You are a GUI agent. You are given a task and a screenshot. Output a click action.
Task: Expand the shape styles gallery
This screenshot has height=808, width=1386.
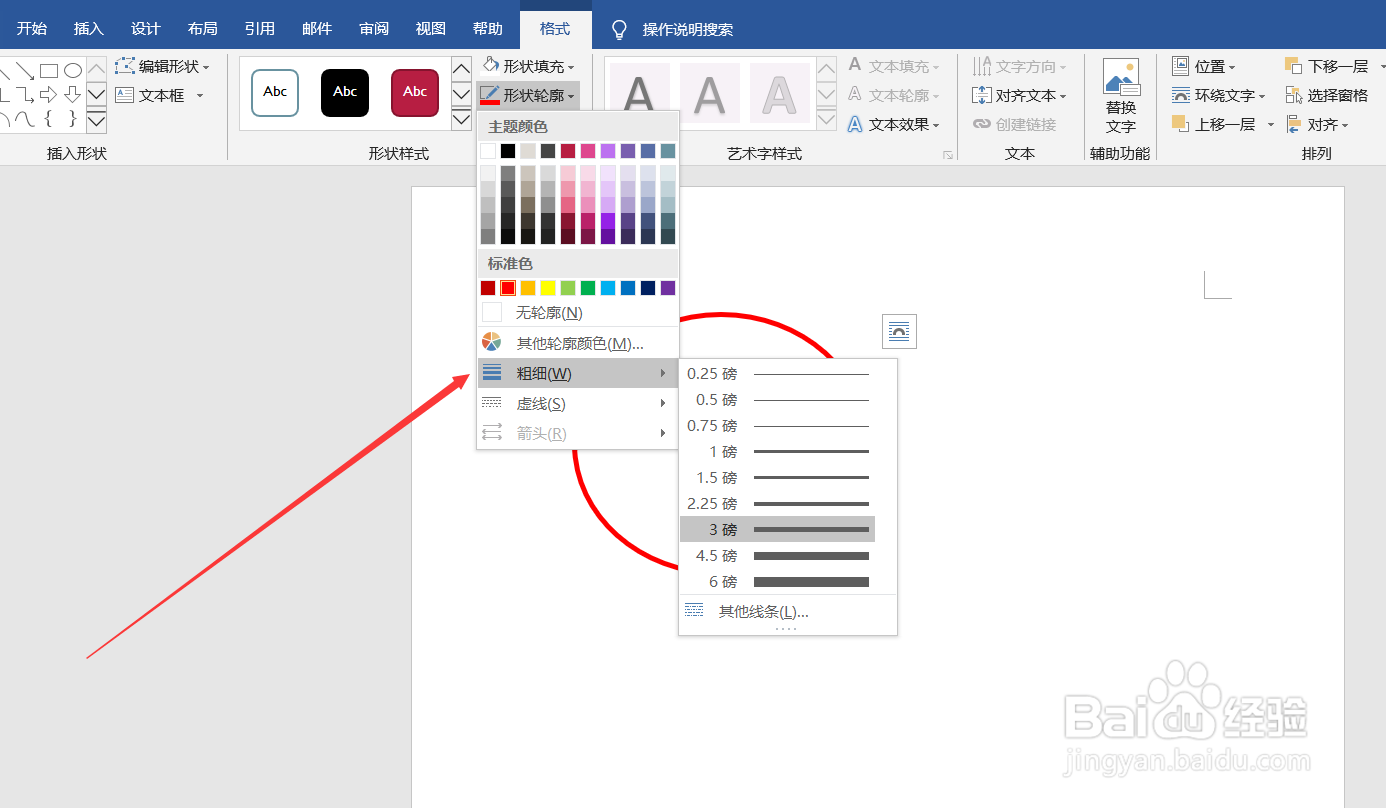tap(461, 120)
